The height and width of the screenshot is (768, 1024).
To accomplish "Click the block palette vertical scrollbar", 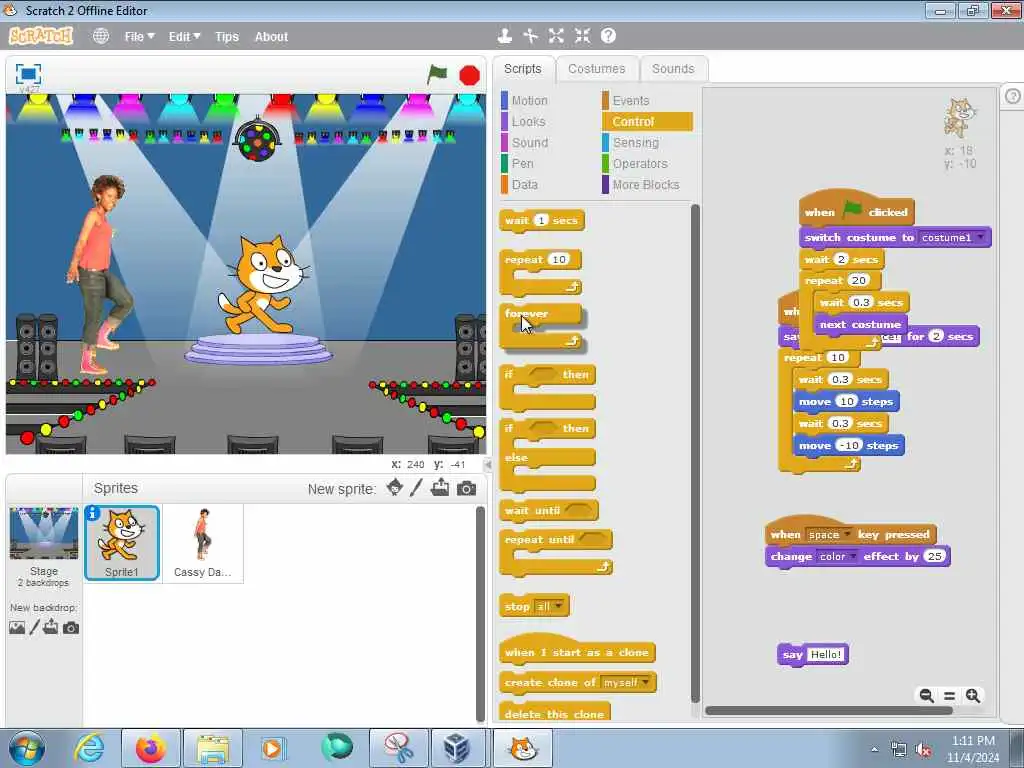I will point(695,454).
